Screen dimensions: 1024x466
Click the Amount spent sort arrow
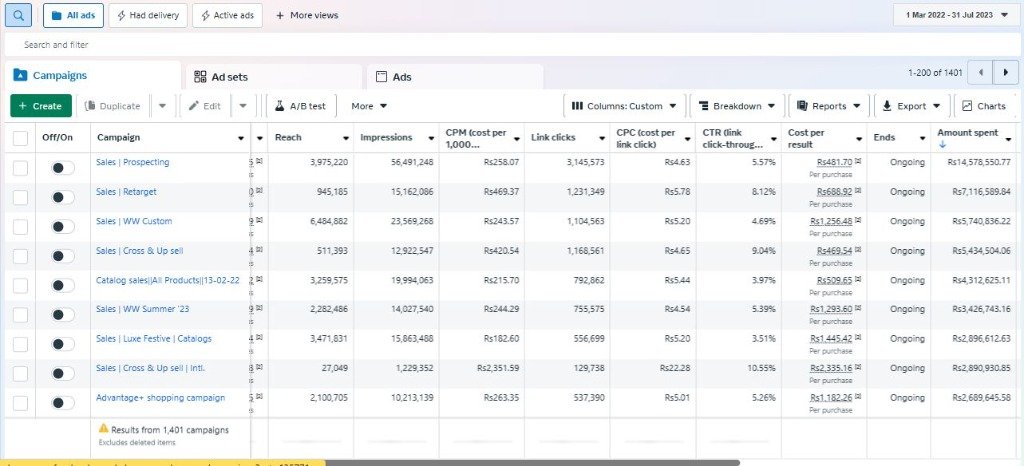pos(942,145)
